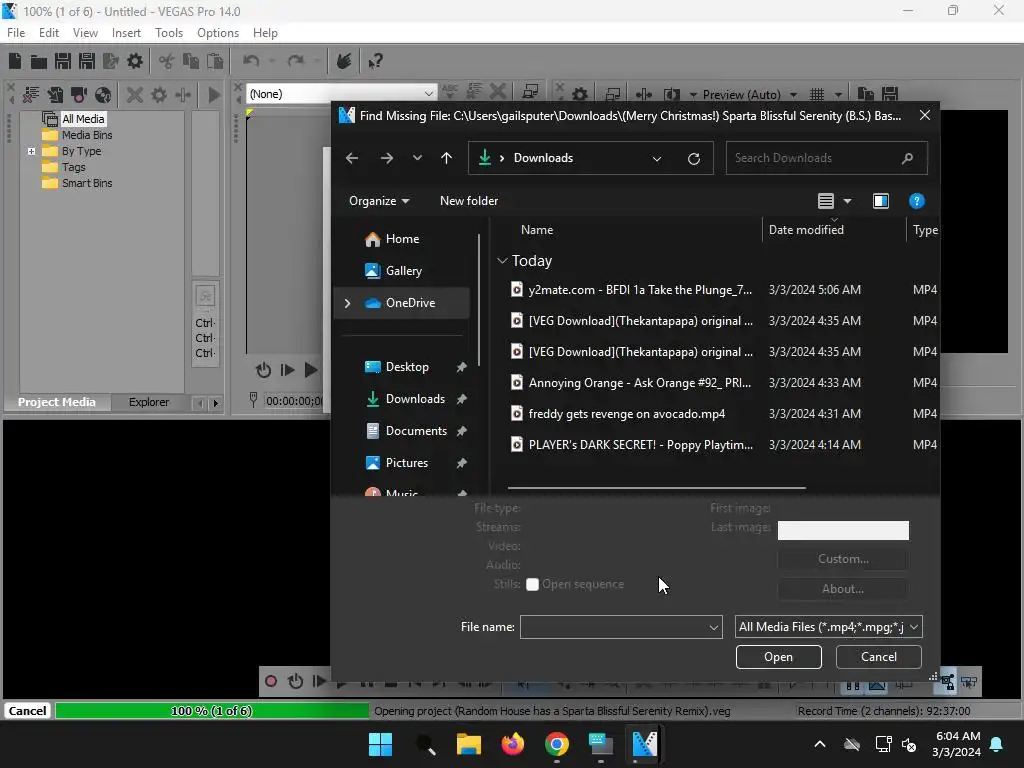This screenshot has height=768, width=1024.
Task: Click Remove unused media icon in Project Media
Action: click(x=31, y=95)
